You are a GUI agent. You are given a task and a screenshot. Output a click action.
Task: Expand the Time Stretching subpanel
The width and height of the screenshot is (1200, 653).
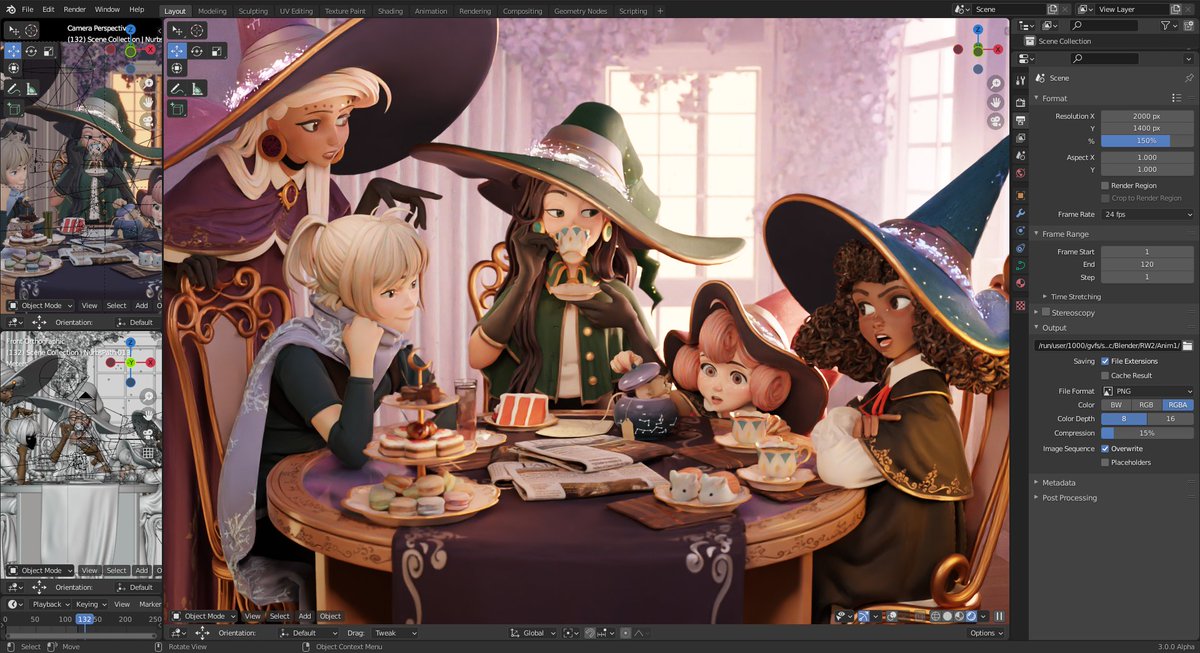pyautogui.click(x=1074, y=296)
